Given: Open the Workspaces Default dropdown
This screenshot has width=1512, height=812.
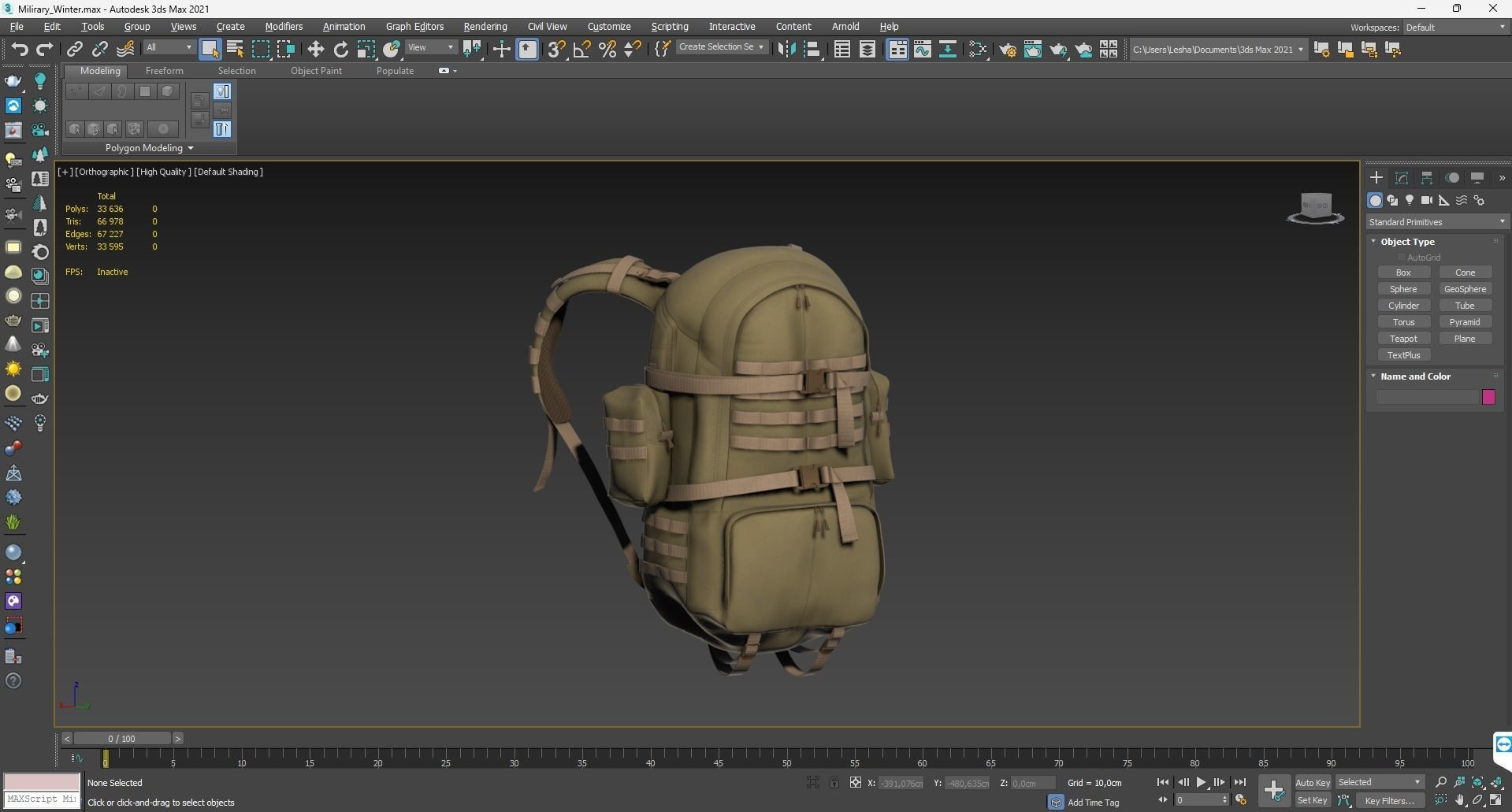Looking at the screenshot, I should point(1454,28).
